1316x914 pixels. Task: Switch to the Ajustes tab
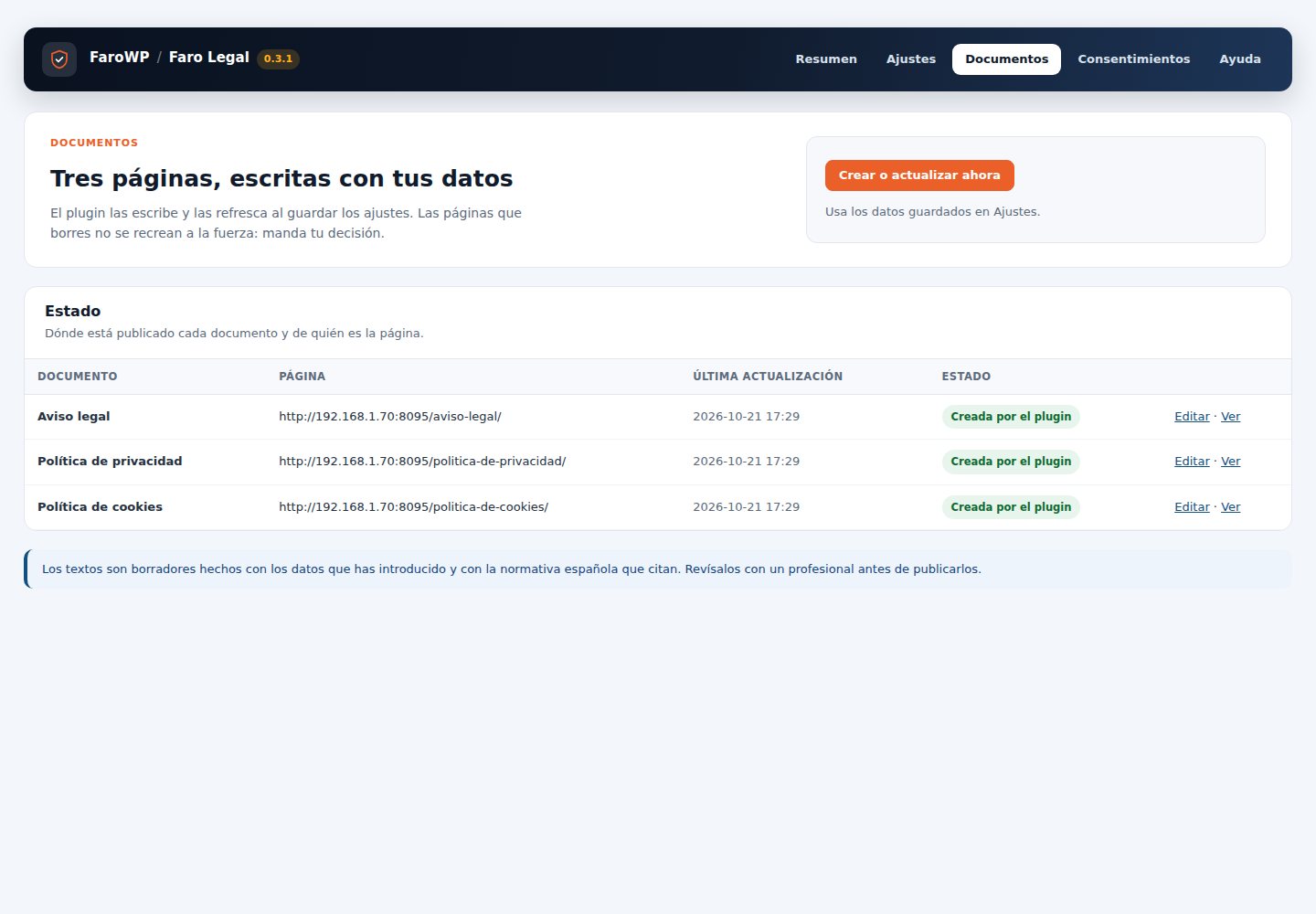(x=911, y=59)
